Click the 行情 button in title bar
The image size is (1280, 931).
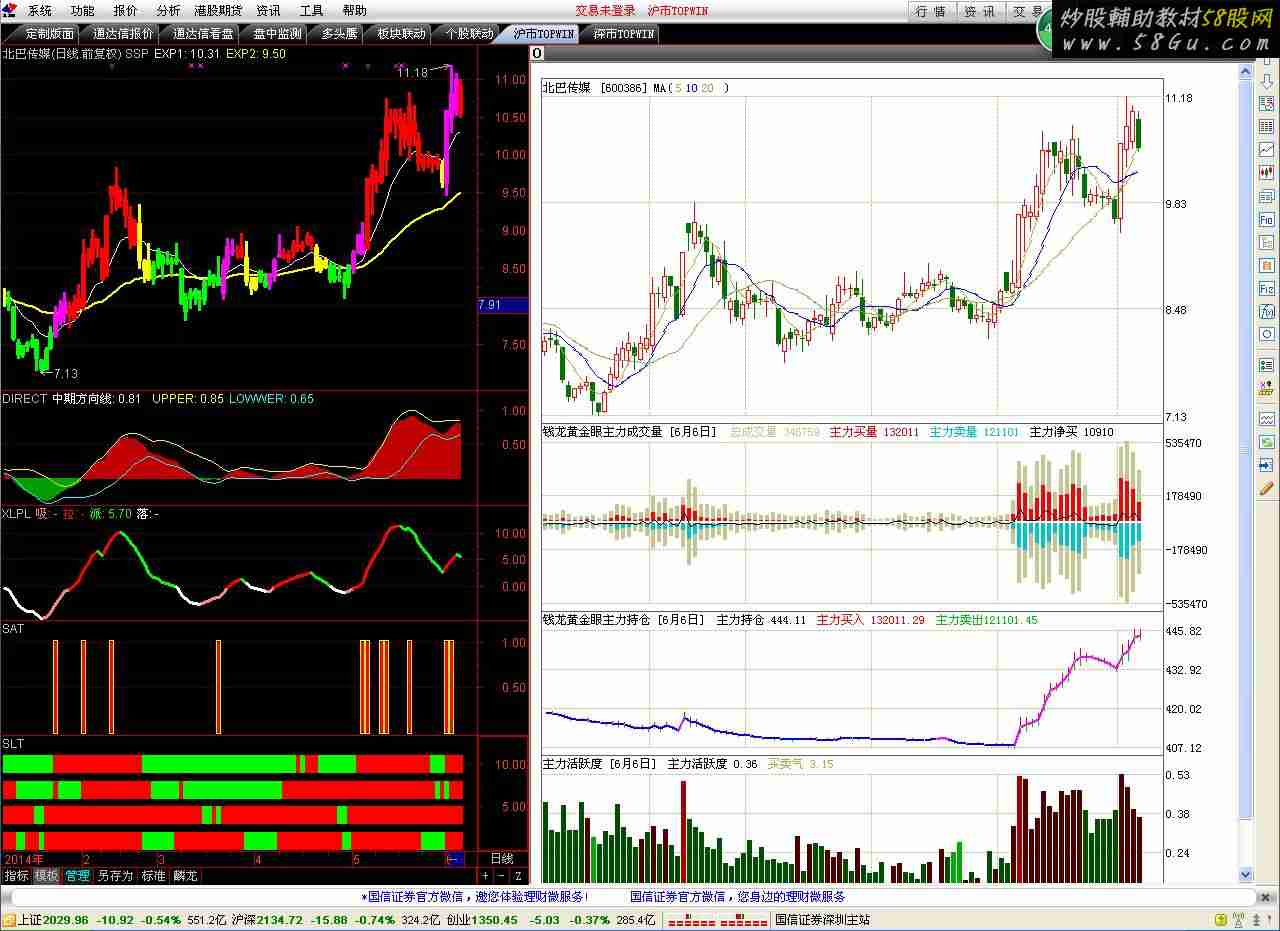tap(930, 11)
